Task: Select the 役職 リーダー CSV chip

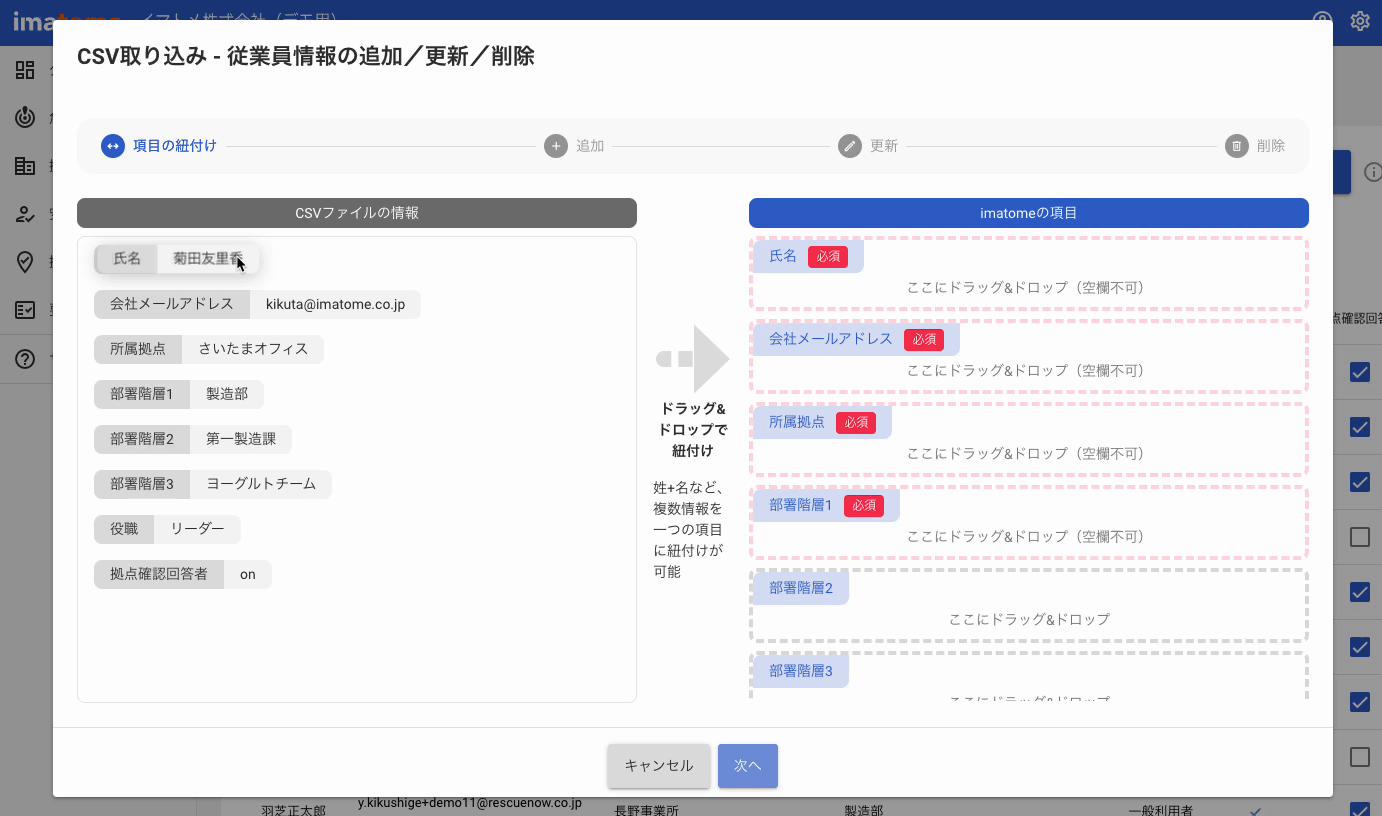Action: (x=167, y=529)
